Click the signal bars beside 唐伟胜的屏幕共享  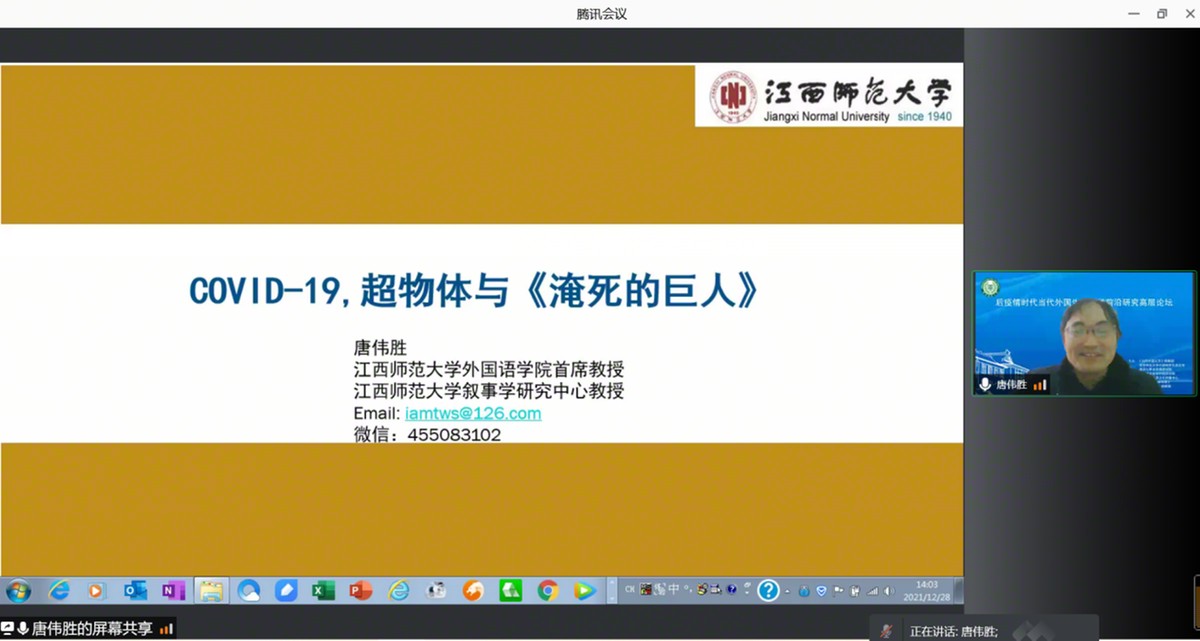tap(166, 629)
